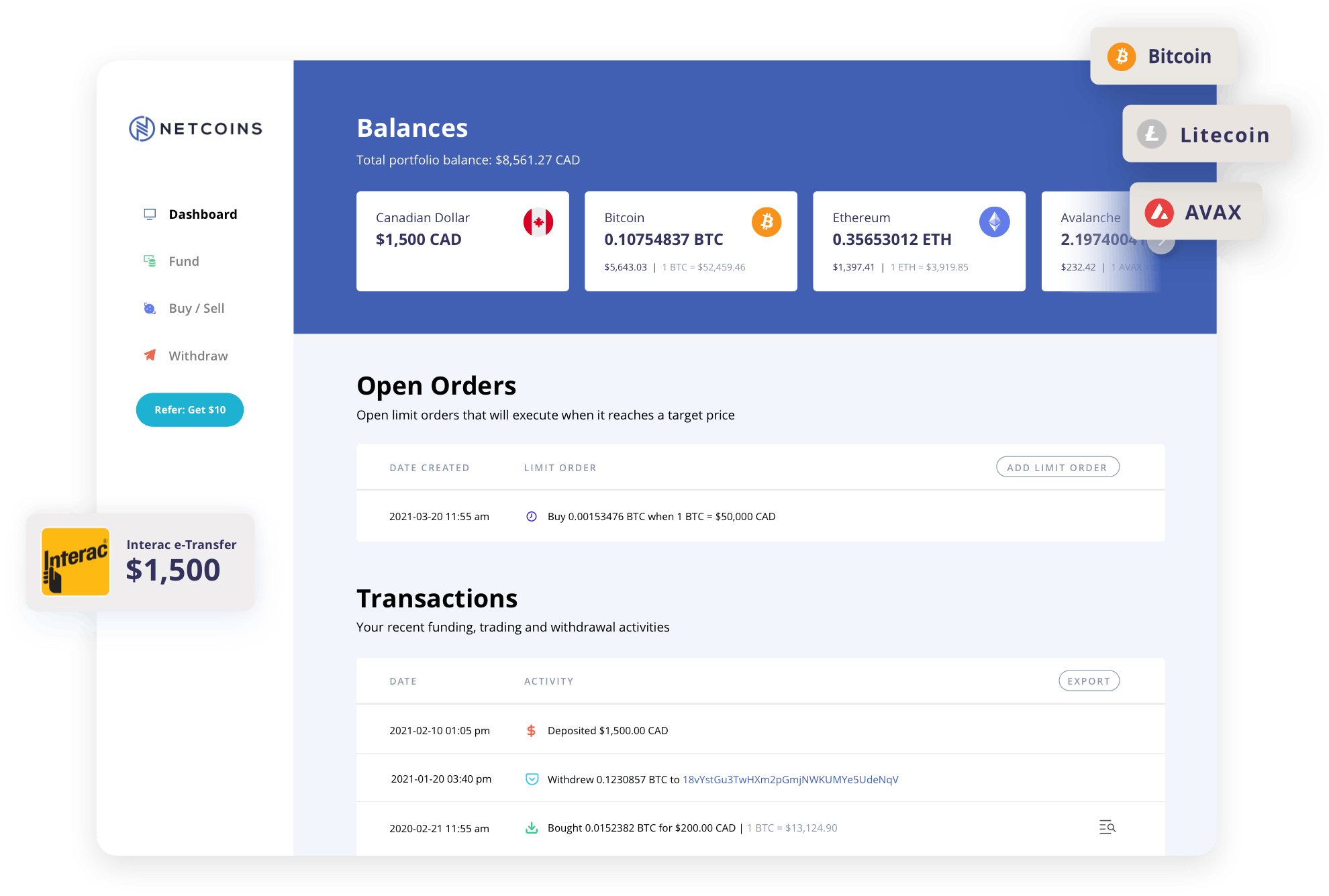Click the Bitcoin icon in the Bitcoin balance card
The height and width of the screenshot is (896, 1329).
pyautogui.click(x=767, y=221)
